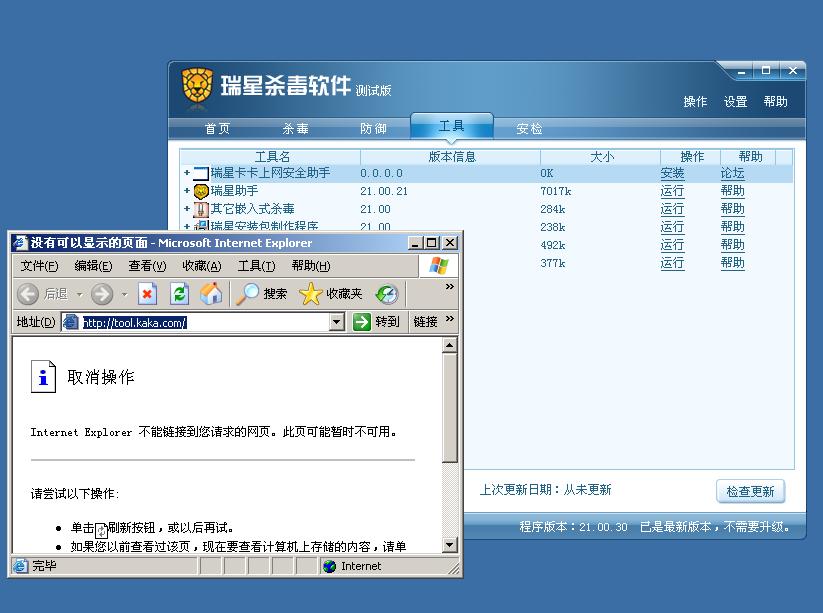Expand the 瑞星卡卡上网安全助手 row
Image resolution: width=823 pixels, height=613 pixels.
pyautogui.click(x=187, y=173)
